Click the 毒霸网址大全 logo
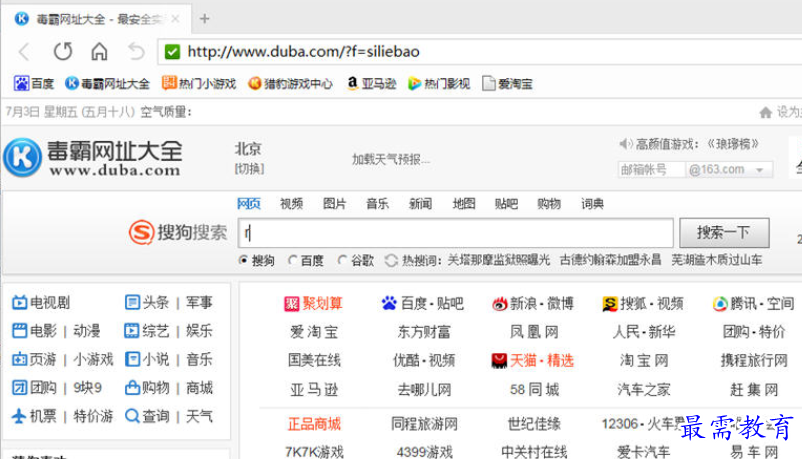The image size is (802, 459). (93, 158)
